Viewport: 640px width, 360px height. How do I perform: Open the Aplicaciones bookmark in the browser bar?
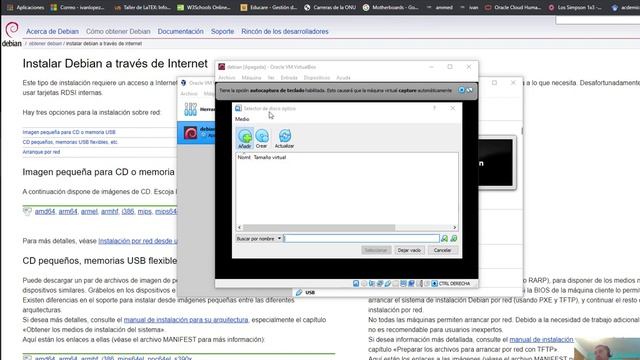coord(25,7)
